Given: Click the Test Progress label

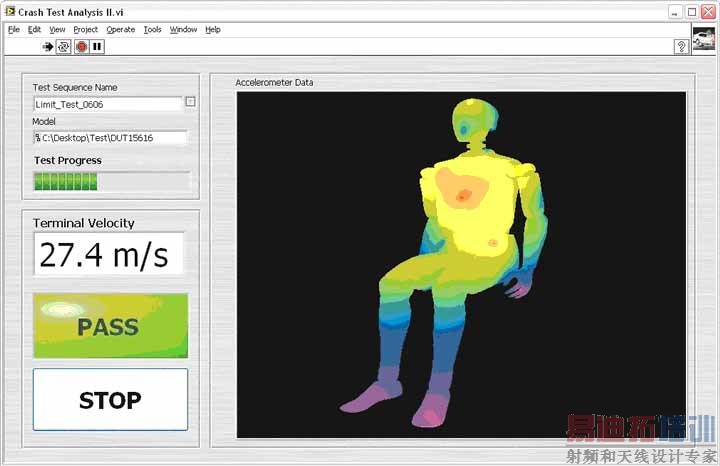Looking at the screenshot, I should (x=68, y=160).
